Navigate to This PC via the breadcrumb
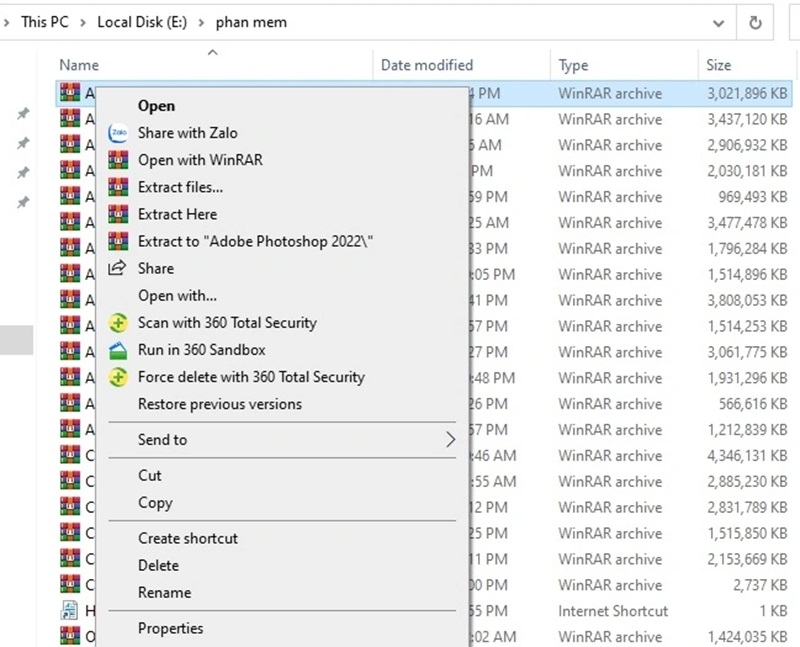Image resolution: width=800 pixels, height=647 pixels. pos(43,21)
